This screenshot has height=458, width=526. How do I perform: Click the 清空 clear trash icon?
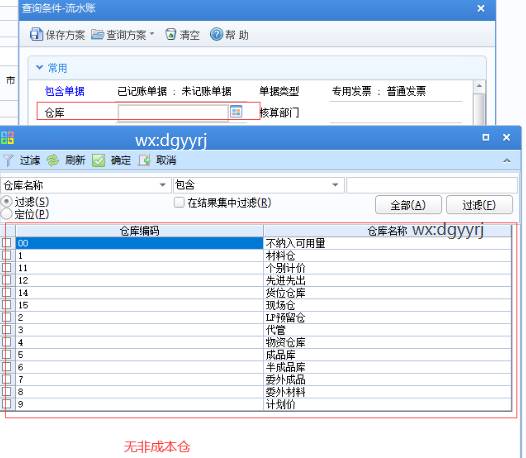pyautogui.click(x=171, y=34)
